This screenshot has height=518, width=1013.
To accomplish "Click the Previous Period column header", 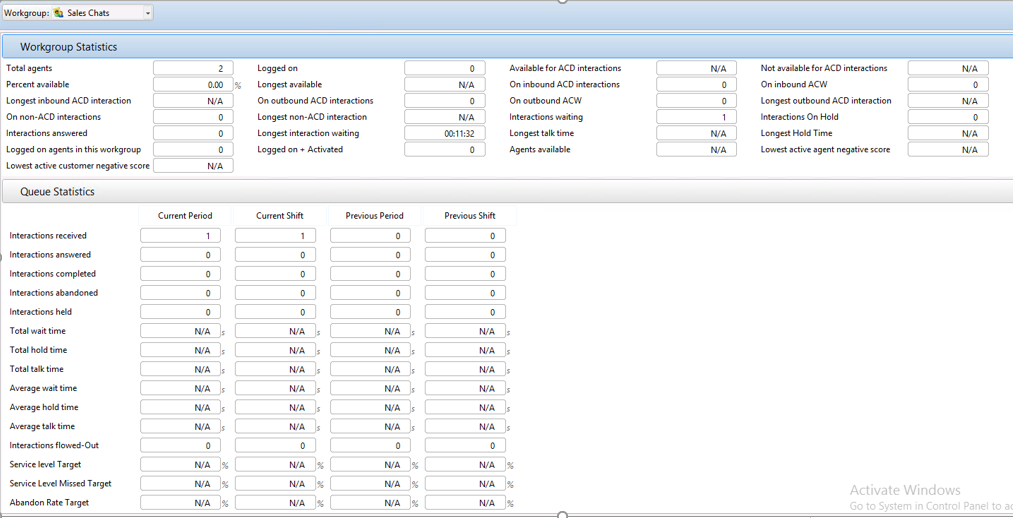I will click(374, 216).
